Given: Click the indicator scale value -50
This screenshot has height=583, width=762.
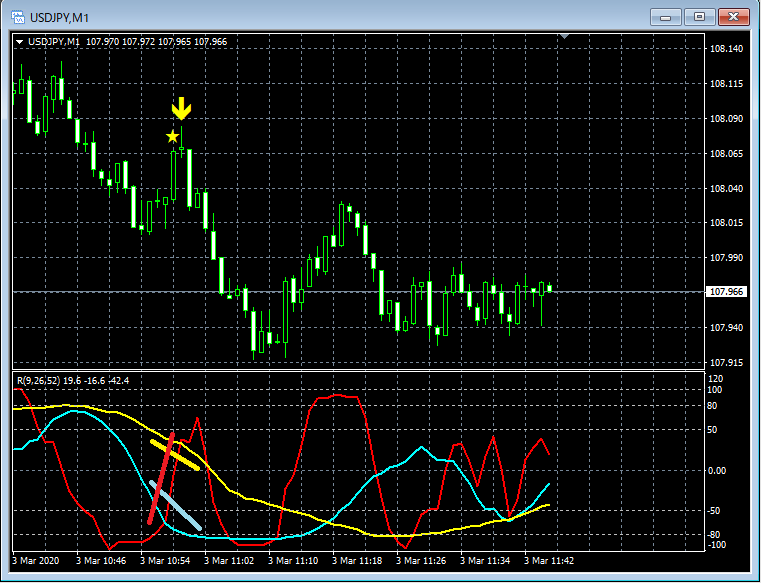Looking at the screenshot, I should [713, 511].
